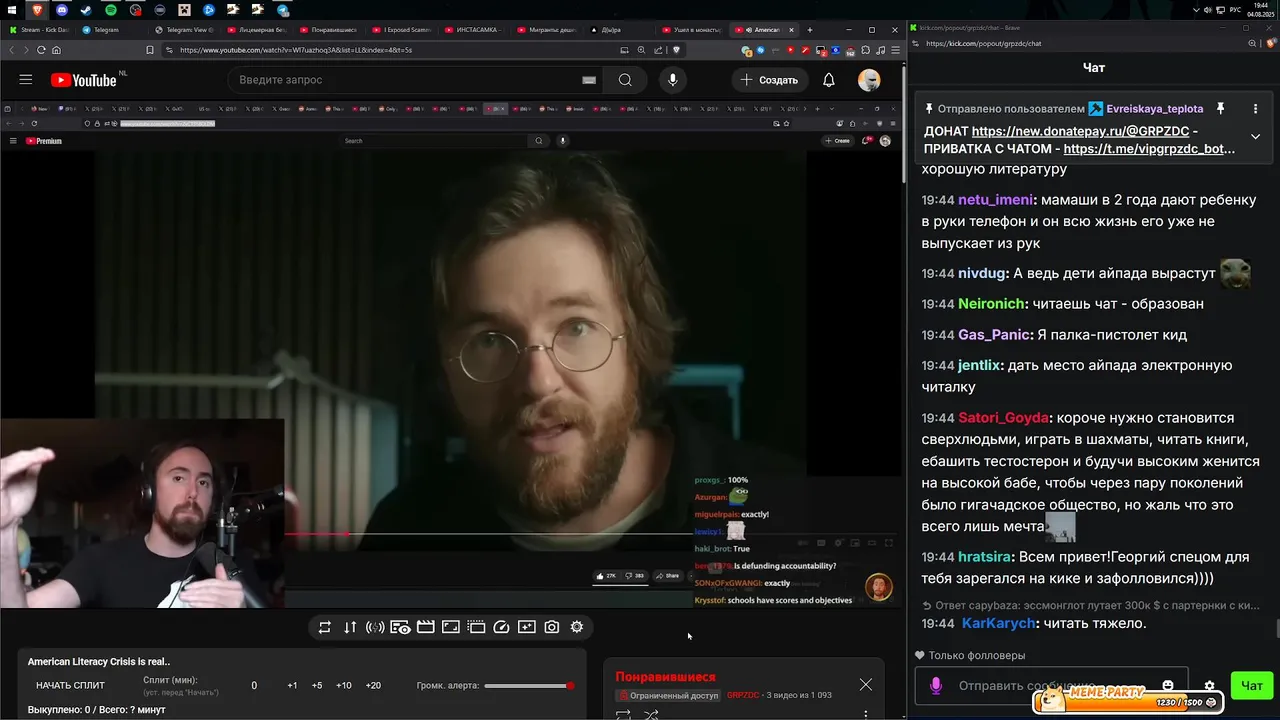Viewport: 1280px width, 720px height.
Task: Open the GRPZDC channel link in playlist
Action: [x=743, y=695]
